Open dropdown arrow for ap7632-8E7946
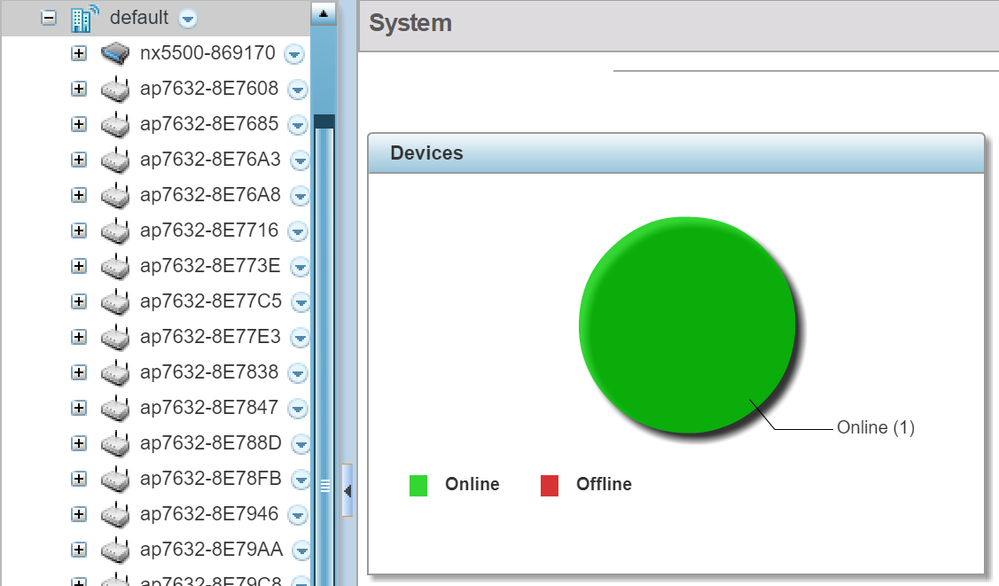The width and height of the screenshot is (999, 586). 297,515
